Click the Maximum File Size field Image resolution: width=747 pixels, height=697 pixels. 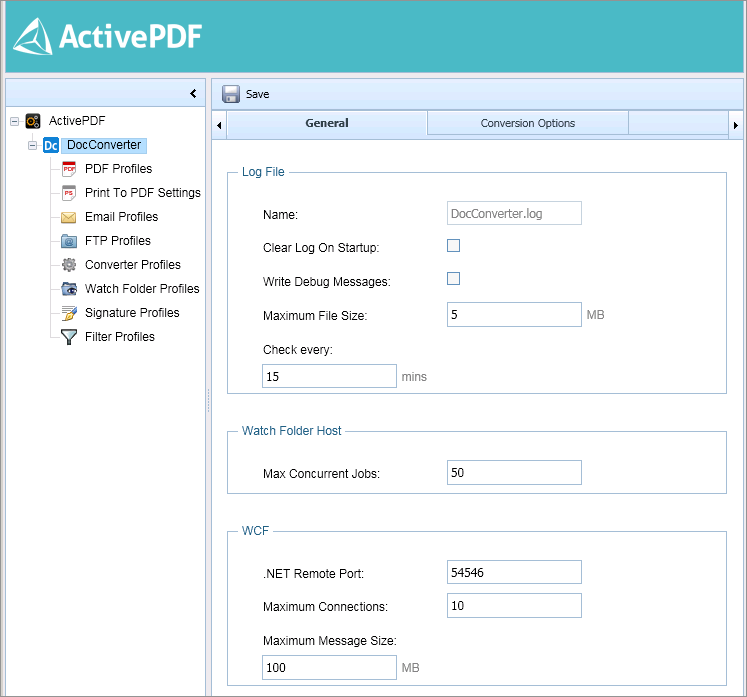point(514,314)
